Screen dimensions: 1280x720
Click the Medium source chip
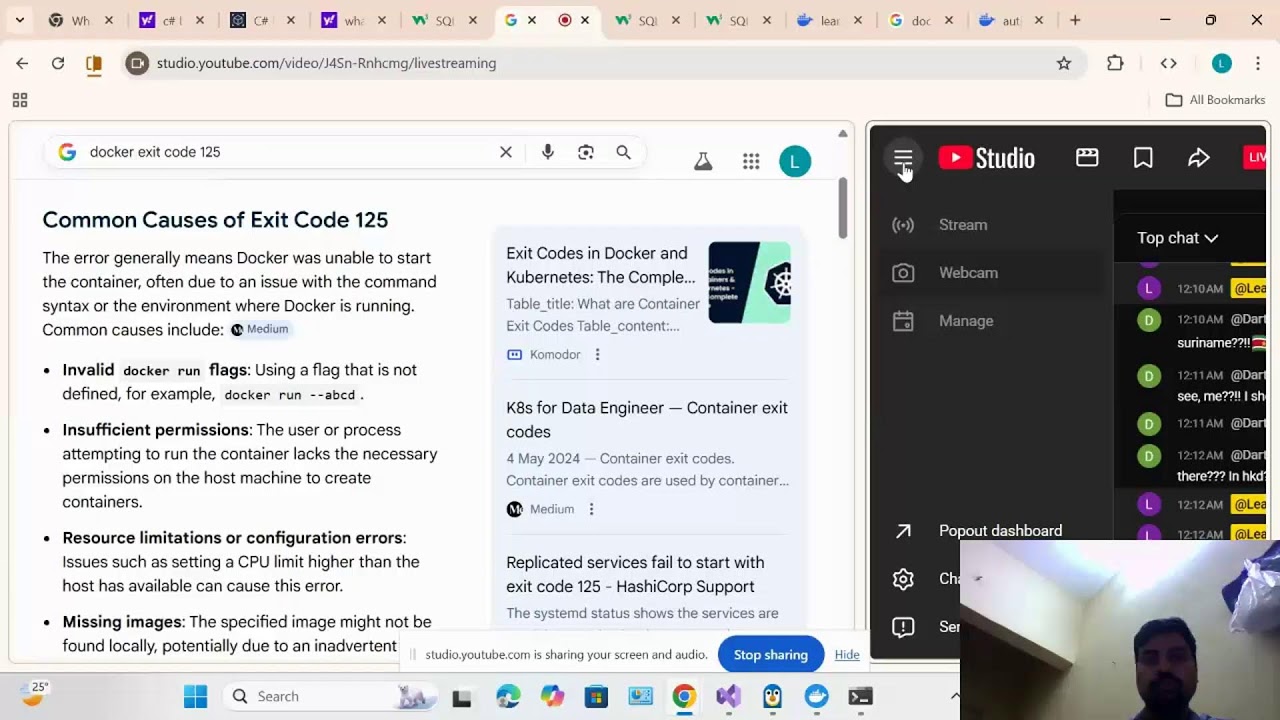pos(260,329)
